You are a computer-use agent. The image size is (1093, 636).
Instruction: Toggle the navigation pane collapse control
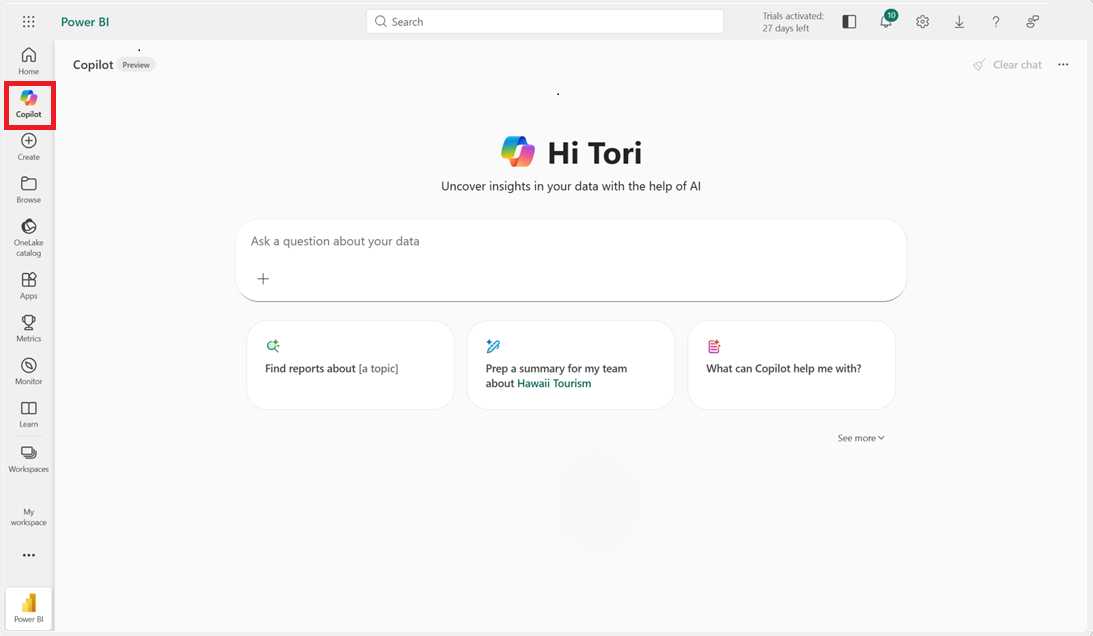click(849, 21)
